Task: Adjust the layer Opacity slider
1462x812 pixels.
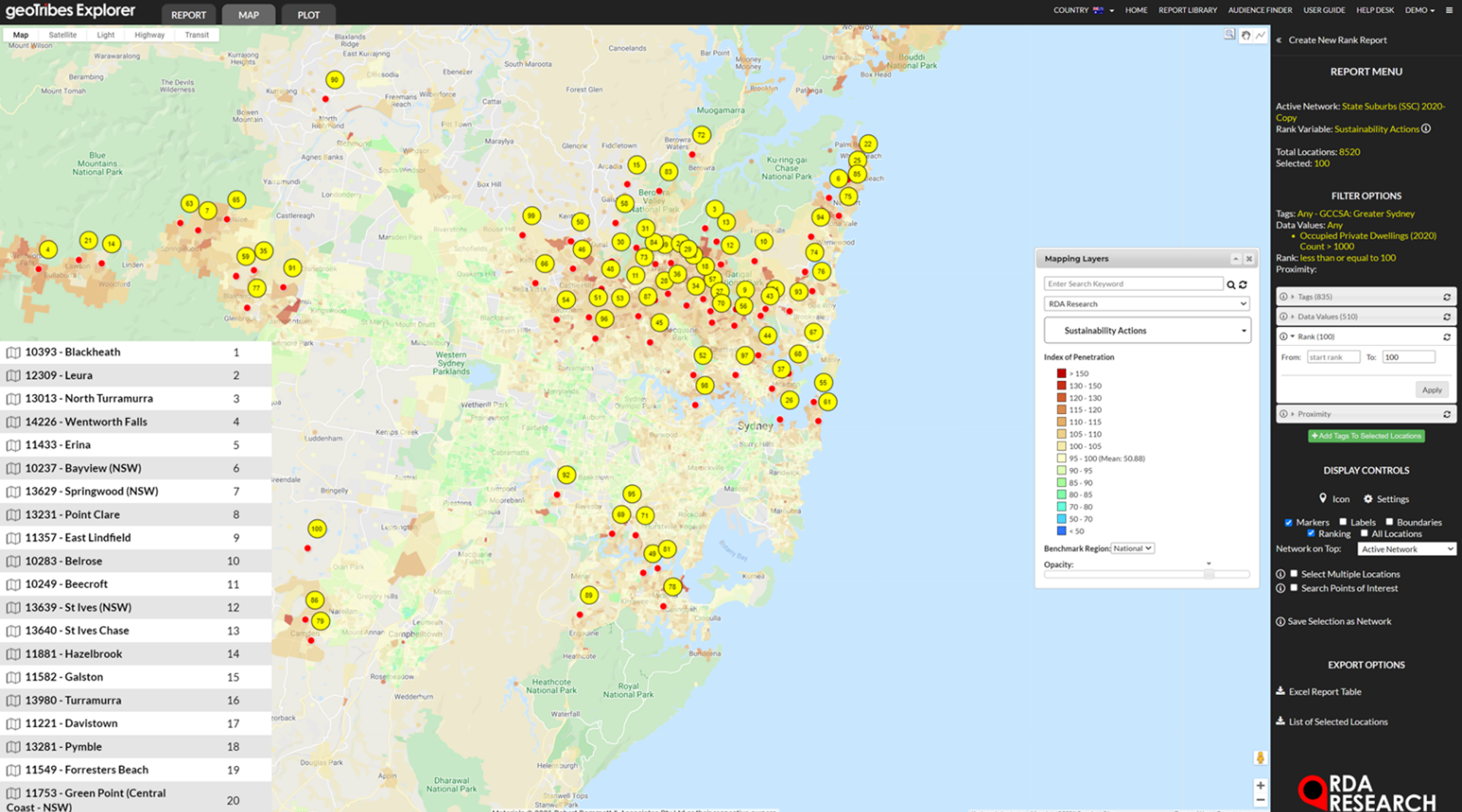Action: coord(1208,574)
